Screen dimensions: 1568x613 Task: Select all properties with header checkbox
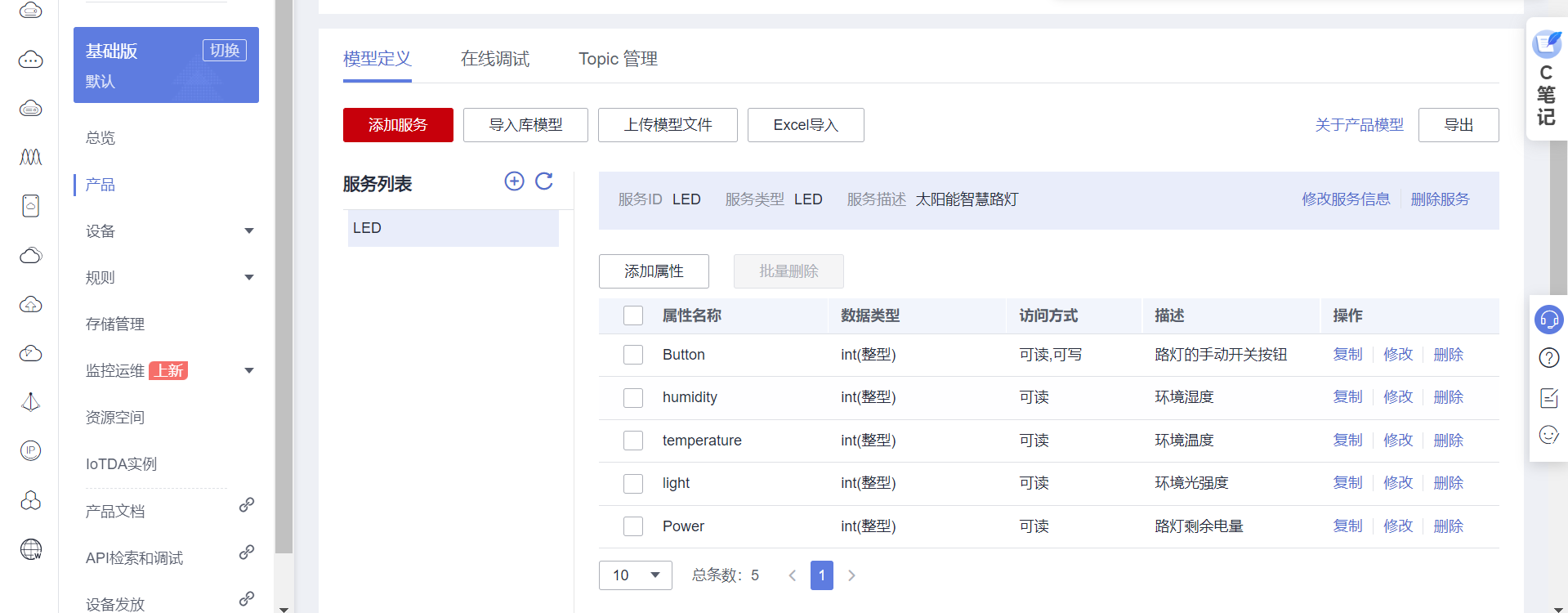pos(633,315)
